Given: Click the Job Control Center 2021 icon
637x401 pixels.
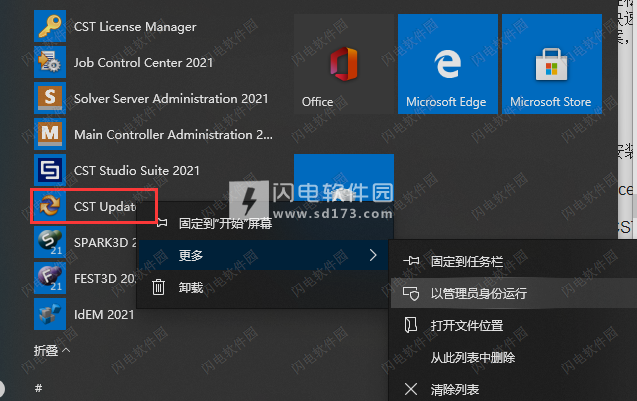Looking at the screenshot, I should tap(50, 62).
